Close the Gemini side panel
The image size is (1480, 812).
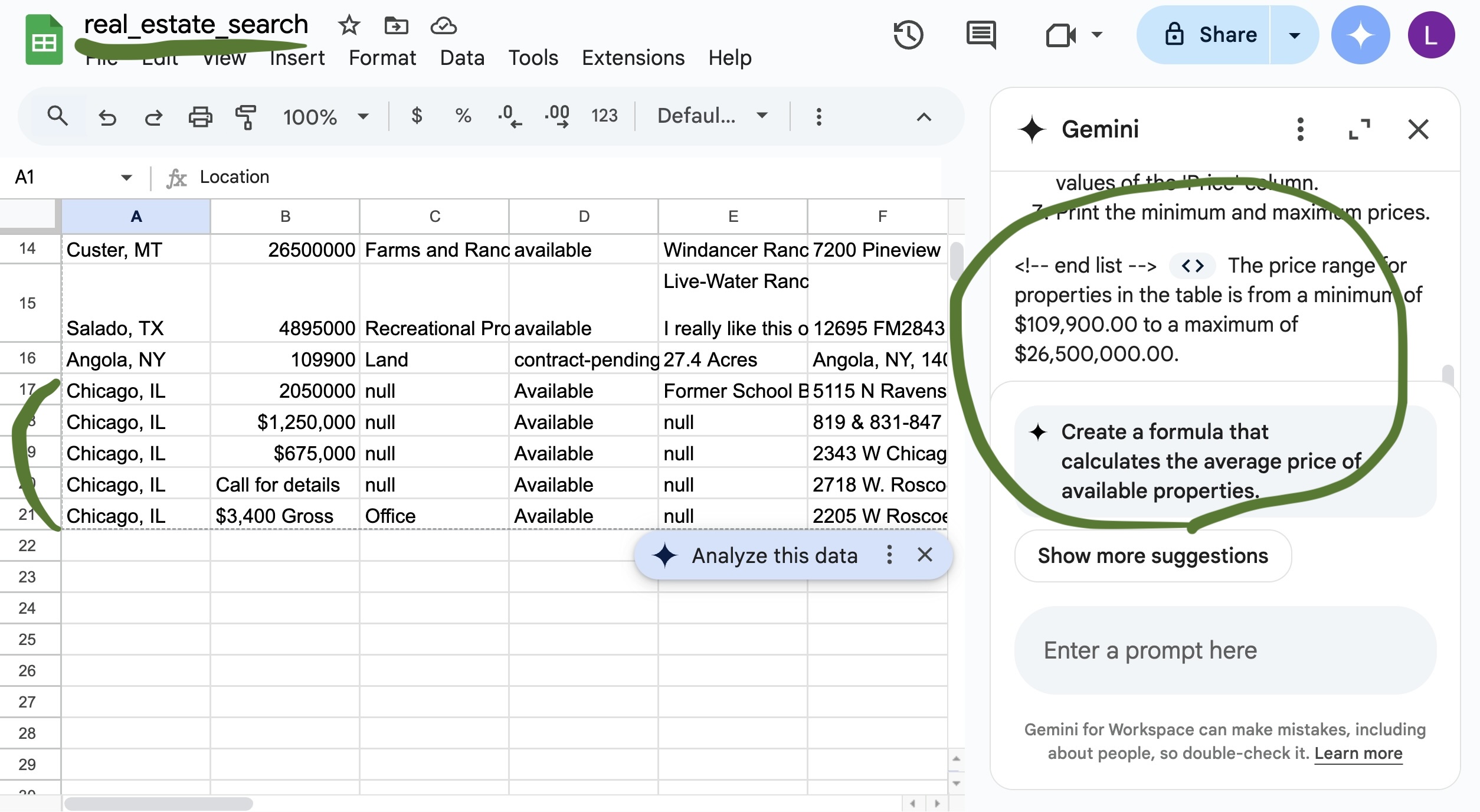[1418, 129]
